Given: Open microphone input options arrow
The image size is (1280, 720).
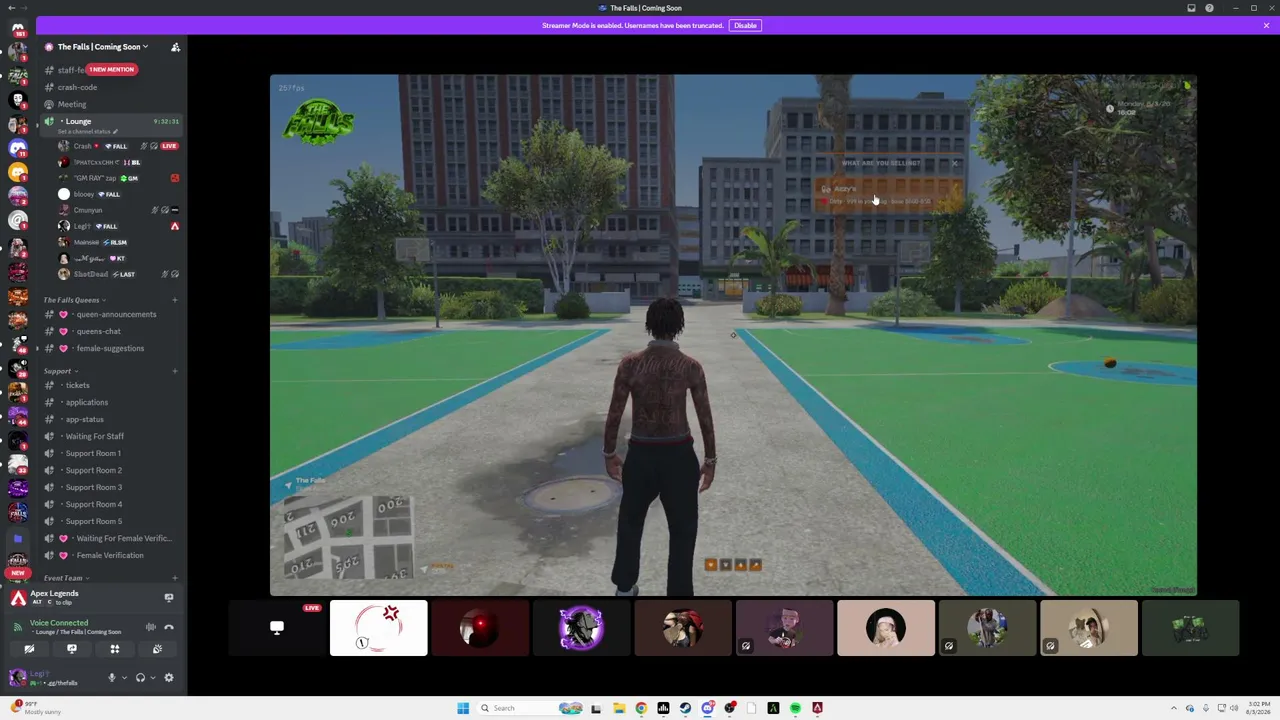Looking at the screenshot, I should pos(124,678).
